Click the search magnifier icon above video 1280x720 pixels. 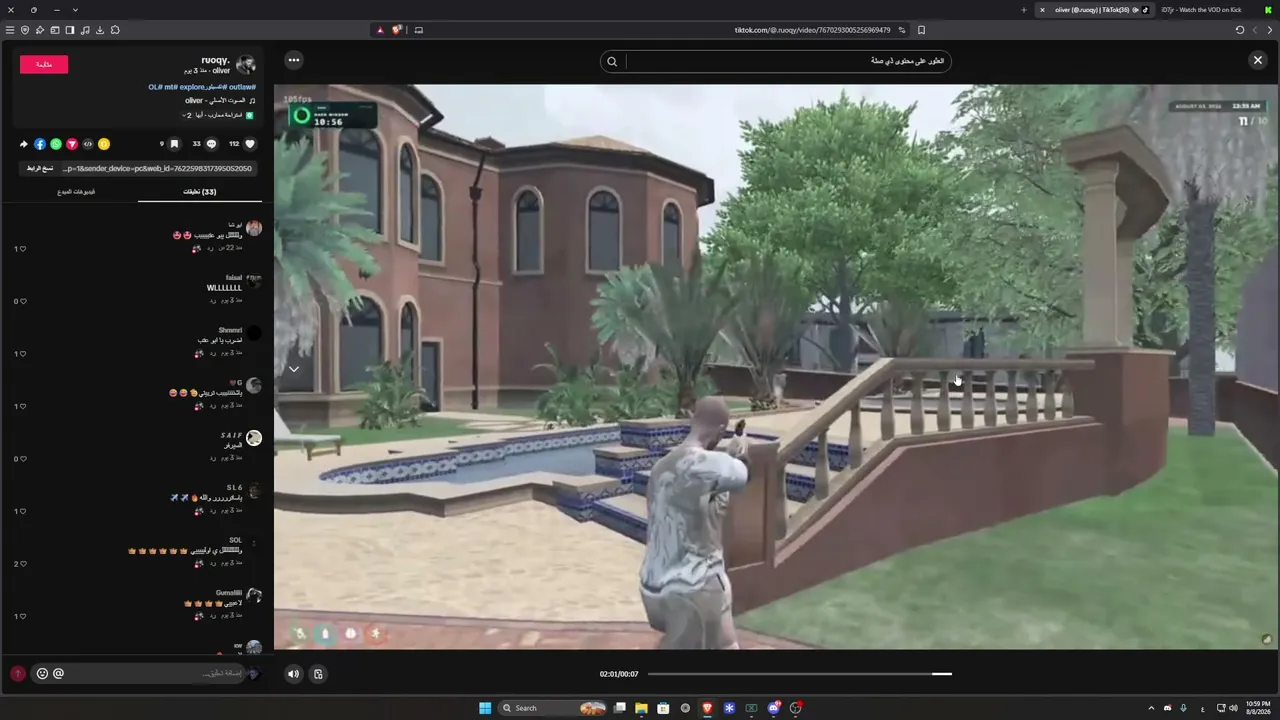point(612,61)
